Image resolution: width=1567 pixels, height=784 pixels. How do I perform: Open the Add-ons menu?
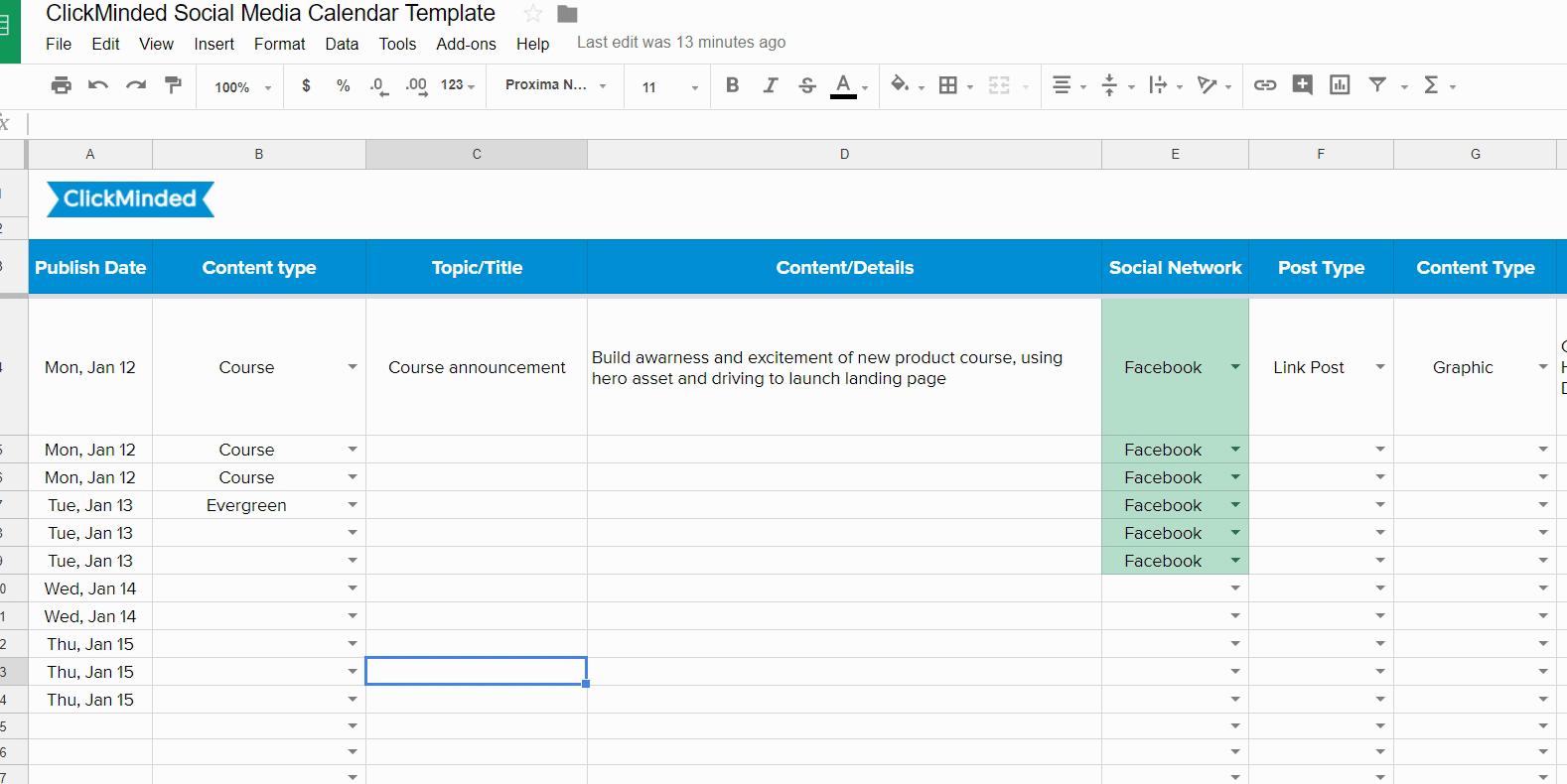(466, 44)
